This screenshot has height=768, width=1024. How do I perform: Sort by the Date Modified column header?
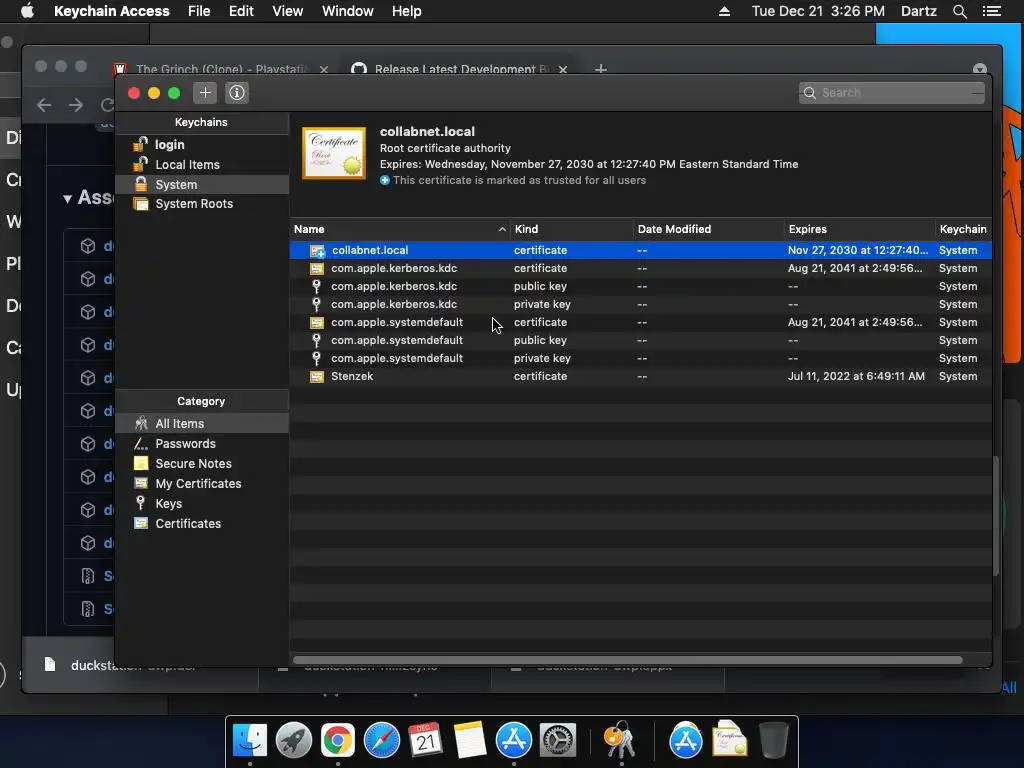point(709,229)
